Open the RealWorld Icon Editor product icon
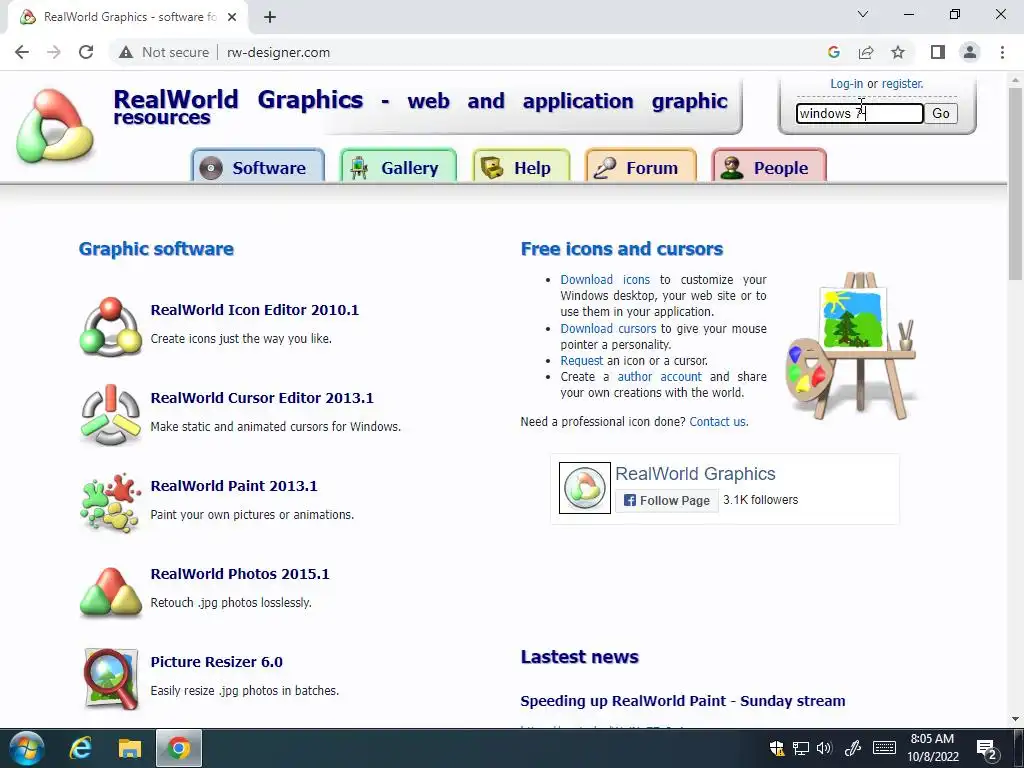The width and height of the screenshot is (1024, 768). click(x=110, y=326)
